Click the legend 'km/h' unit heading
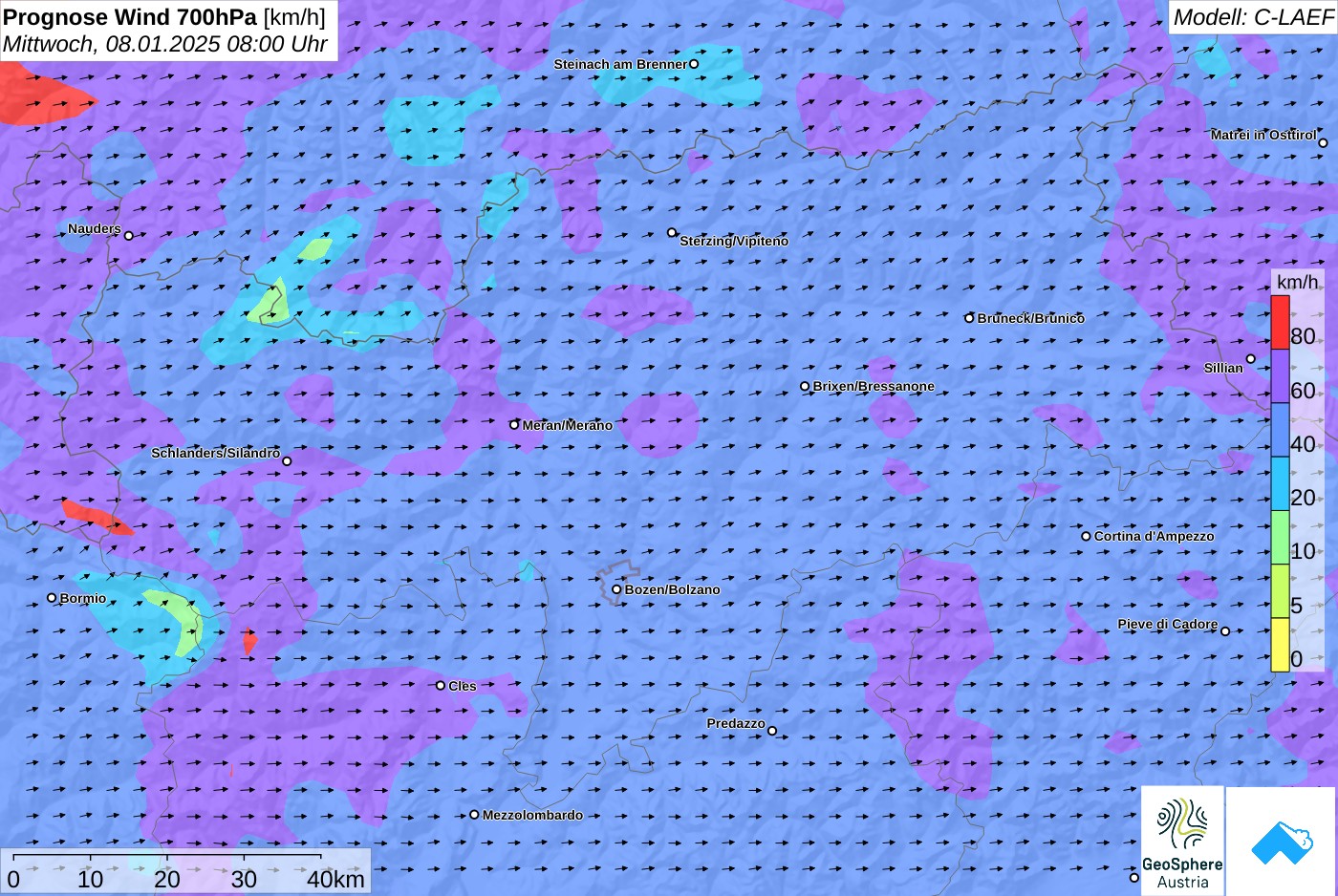 pos(1297,282)
